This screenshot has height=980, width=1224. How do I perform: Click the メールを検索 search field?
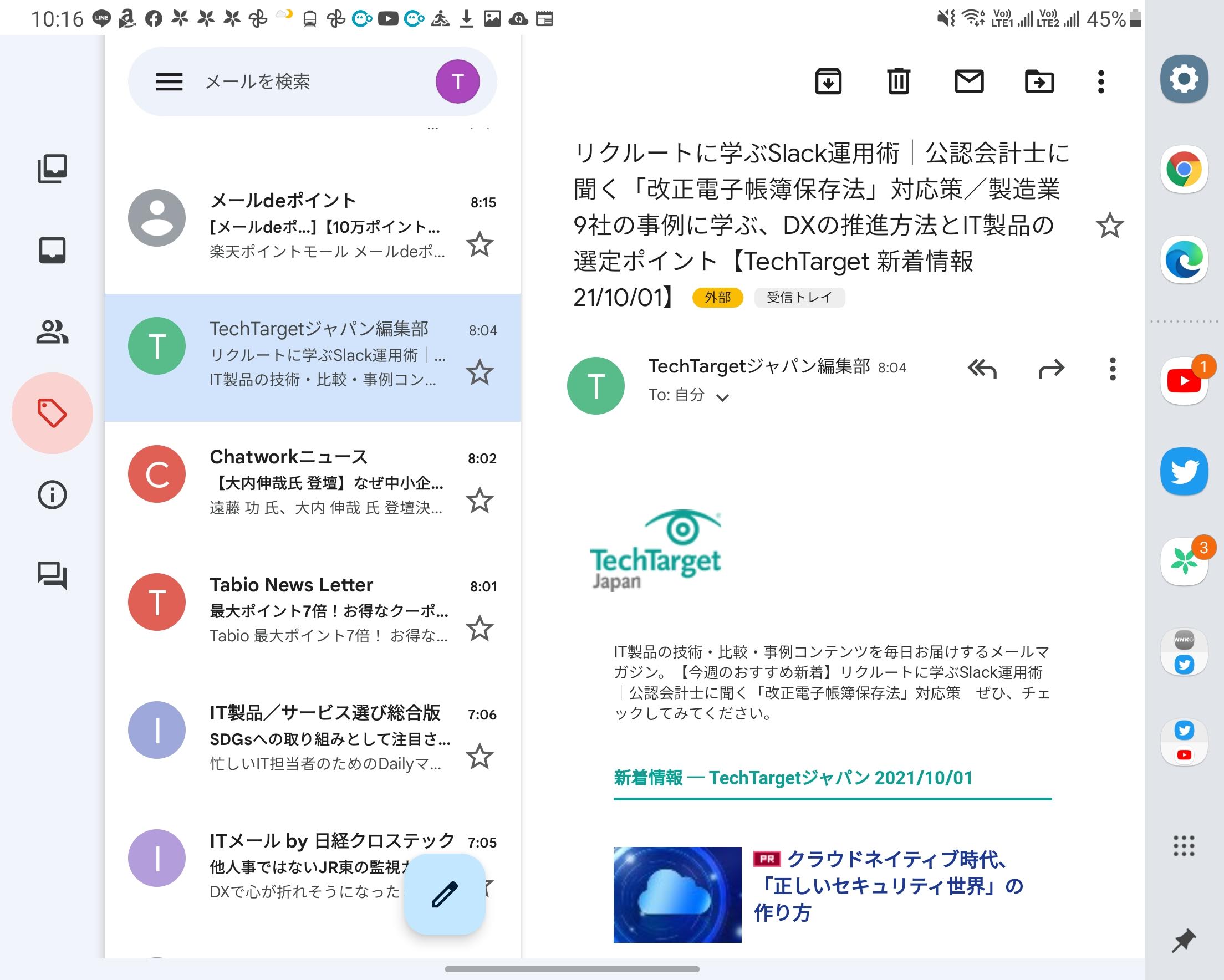tap(312, 82)
